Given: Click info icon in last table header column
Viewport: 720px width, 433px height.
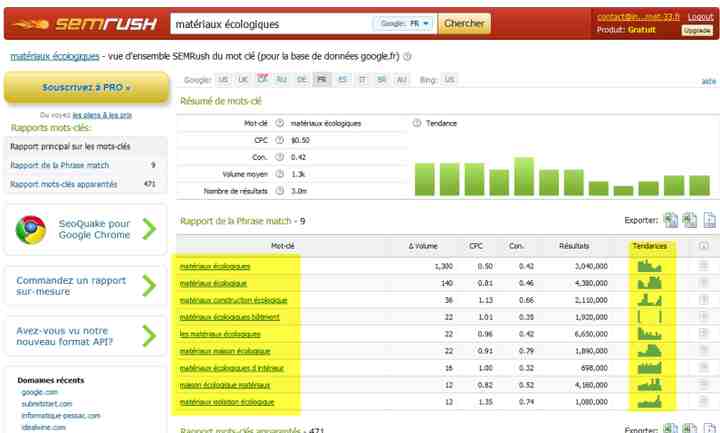Looking at the screenshot, I should pos(703,246).
